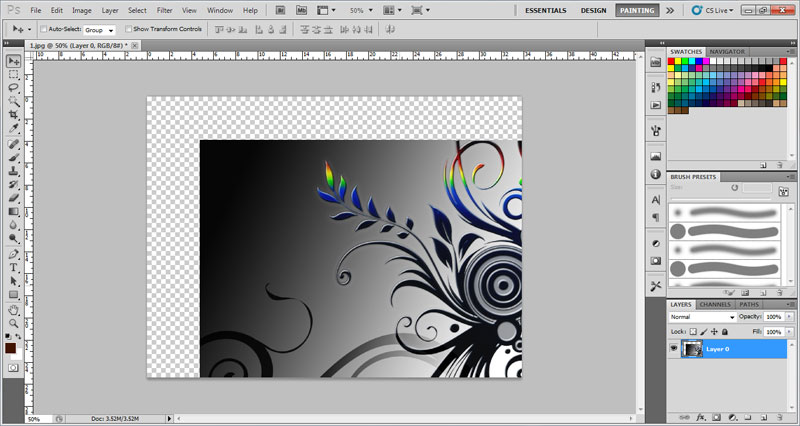Toggle Quick Mask mode icon
The height and width of the screenshot is (426, 800).
pos(13,367)
